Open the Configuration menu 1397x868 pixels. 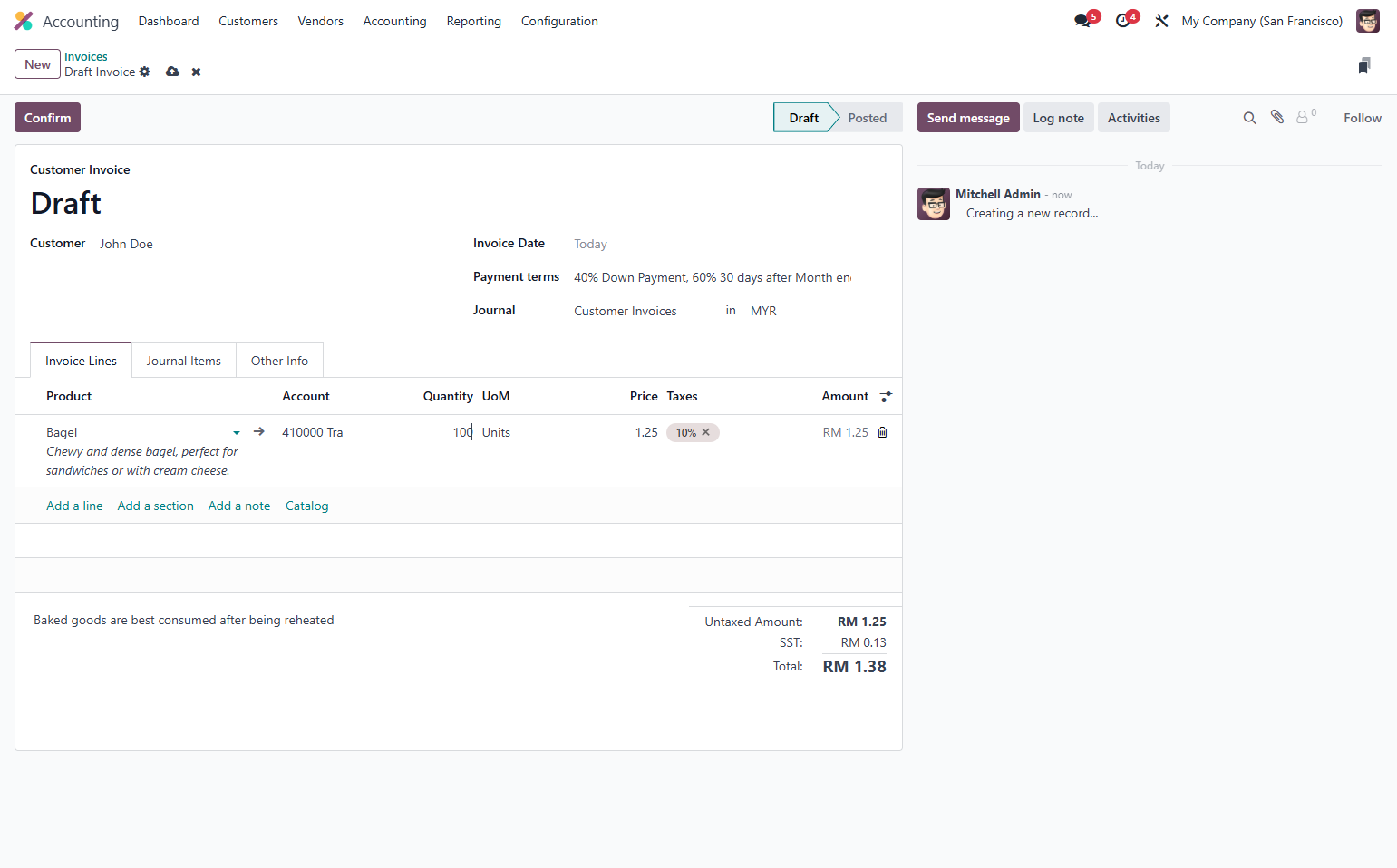point(559,21)
